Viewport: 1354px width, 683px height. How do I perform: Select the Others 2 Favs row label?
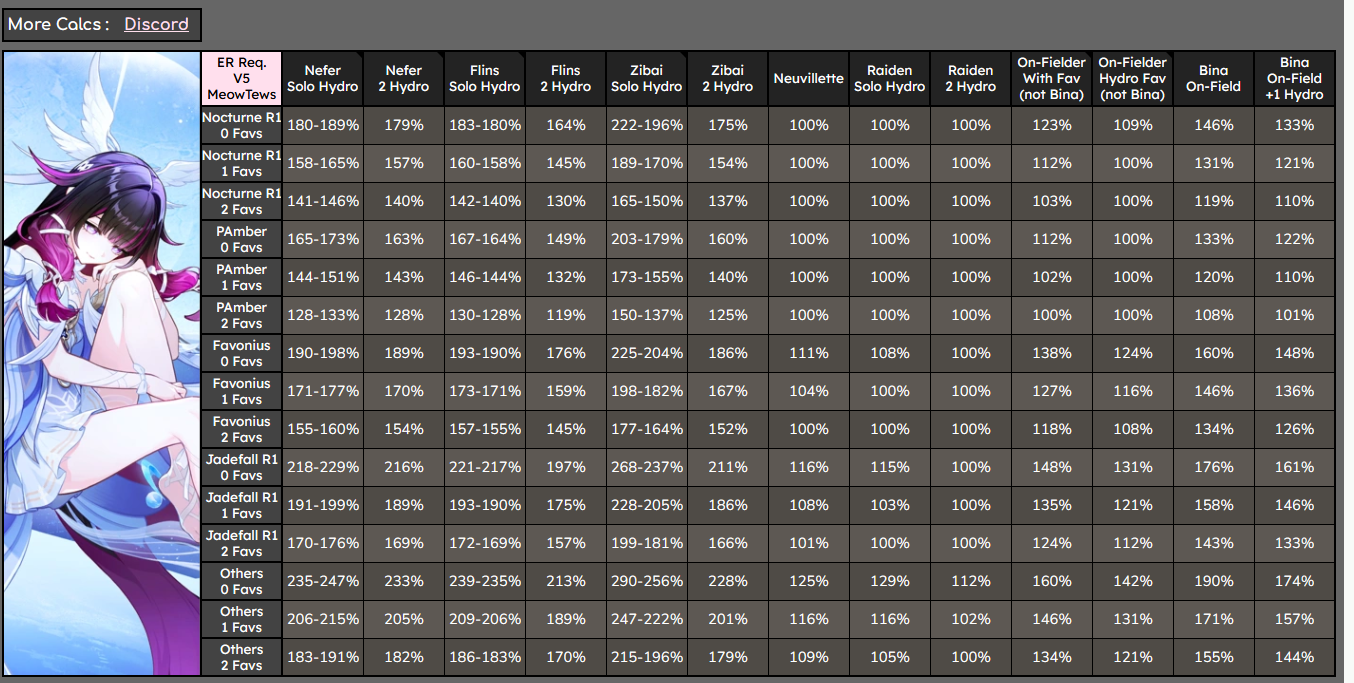[x=241, y=657]
